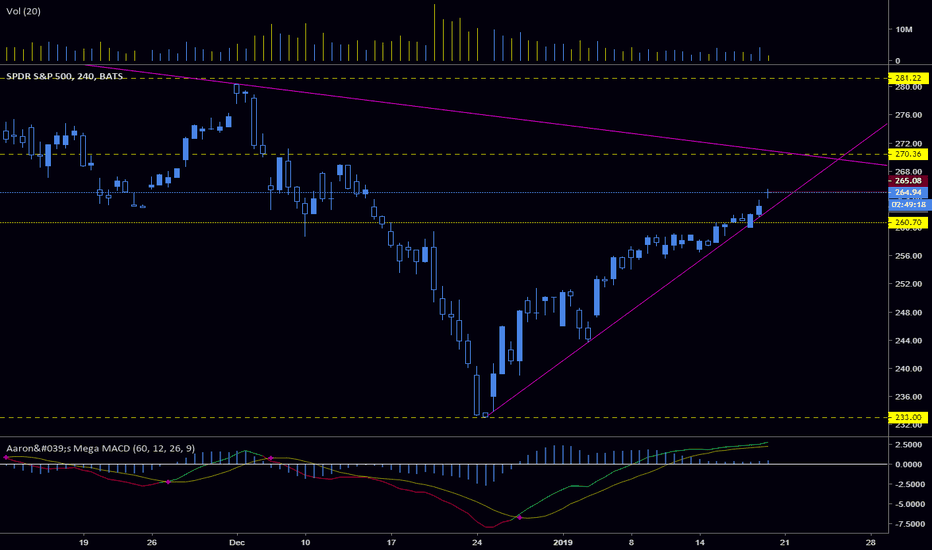Select the blue 264.94 current price tag
Screen dimensions: 932x550
908,192
